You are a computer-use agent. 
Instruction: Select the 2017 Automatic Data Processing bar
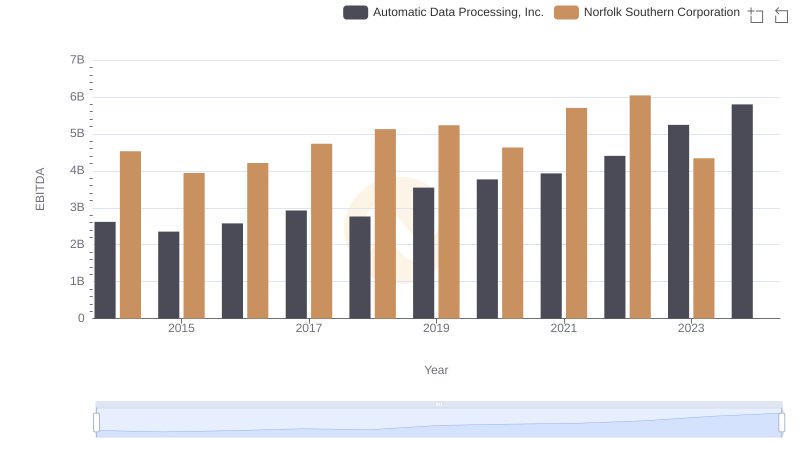pos(296,265)
